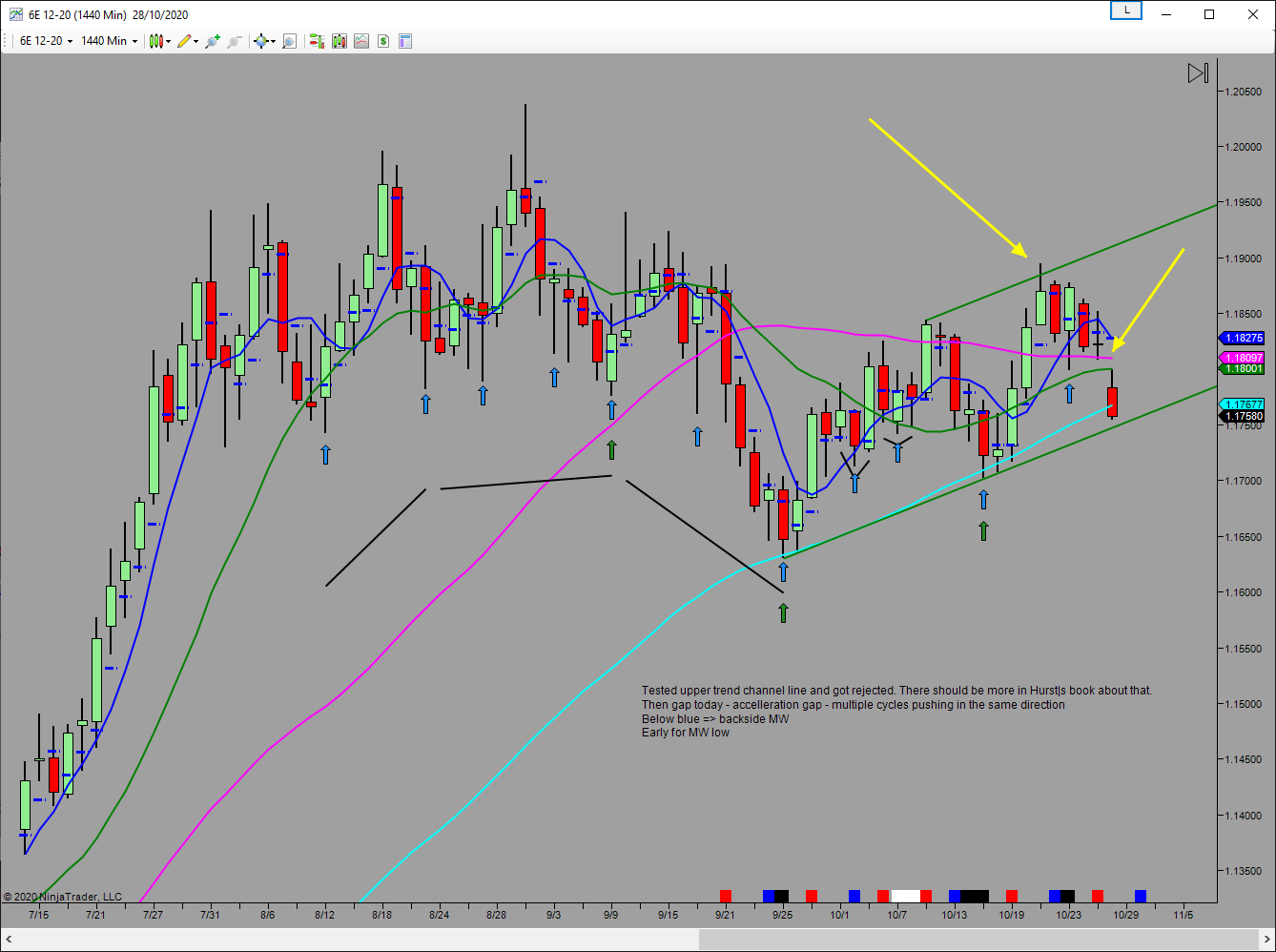
Task: Click the 7/15 date axis label
Action: (38, 915)
